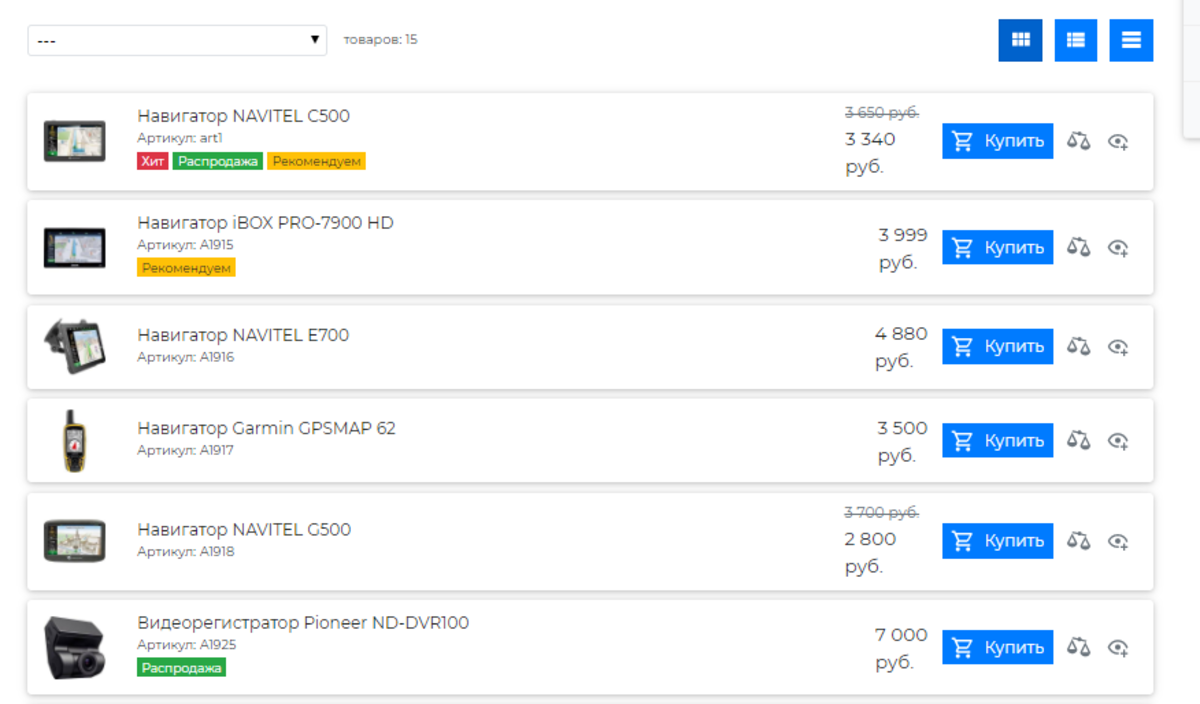
Task: Click the товаров: 15 counter
Action: [380, 40]
